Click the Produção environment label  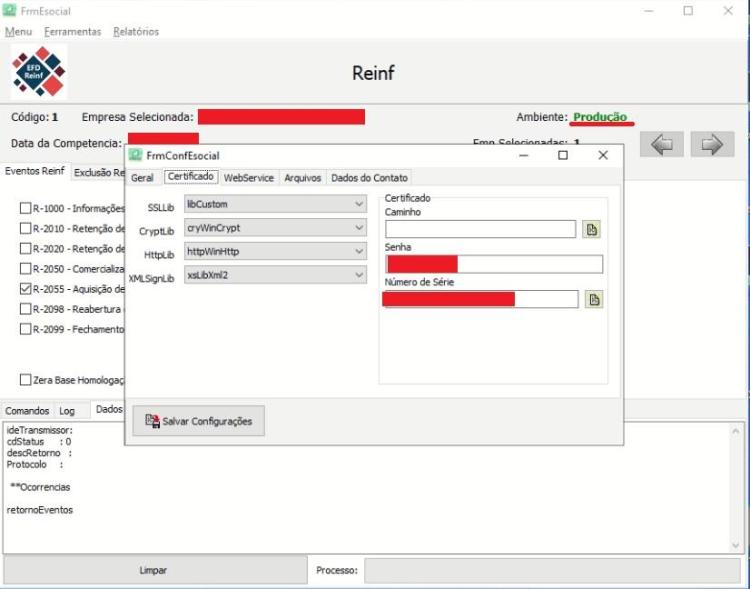(600, 117)
